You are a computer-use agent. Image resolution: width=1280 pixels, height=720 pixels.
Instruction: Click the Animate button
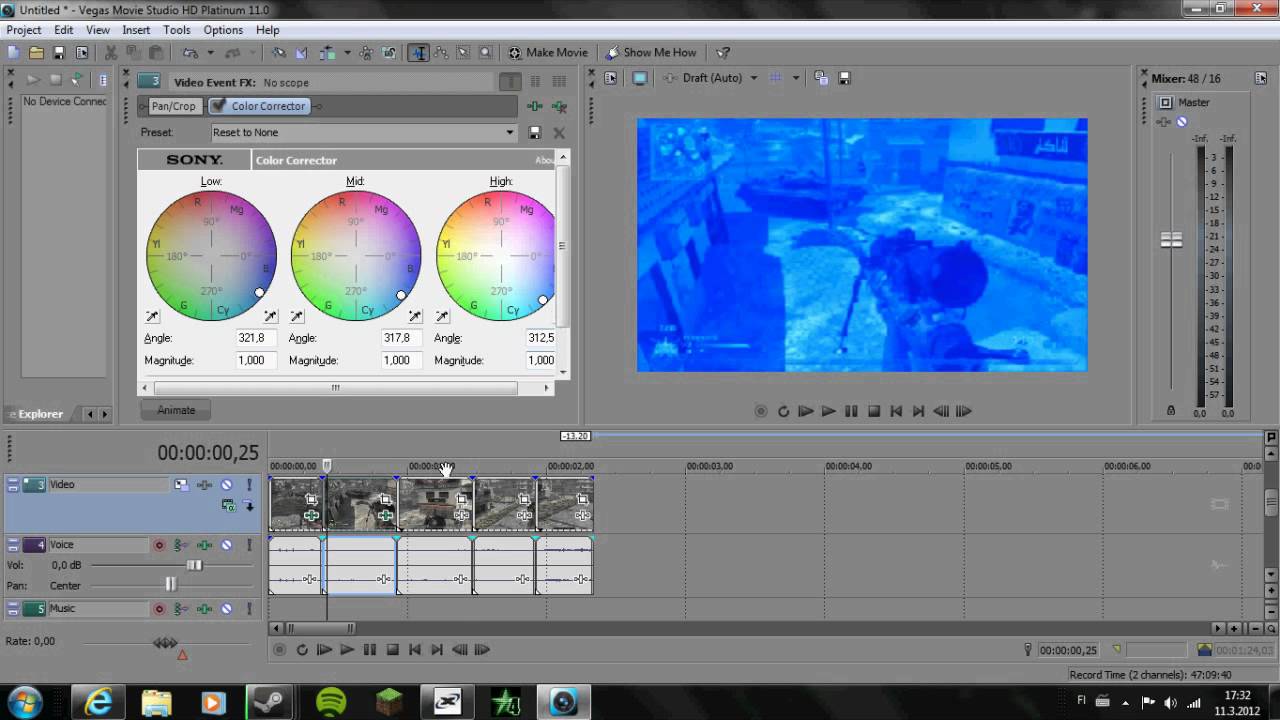[x=176, y=410]
